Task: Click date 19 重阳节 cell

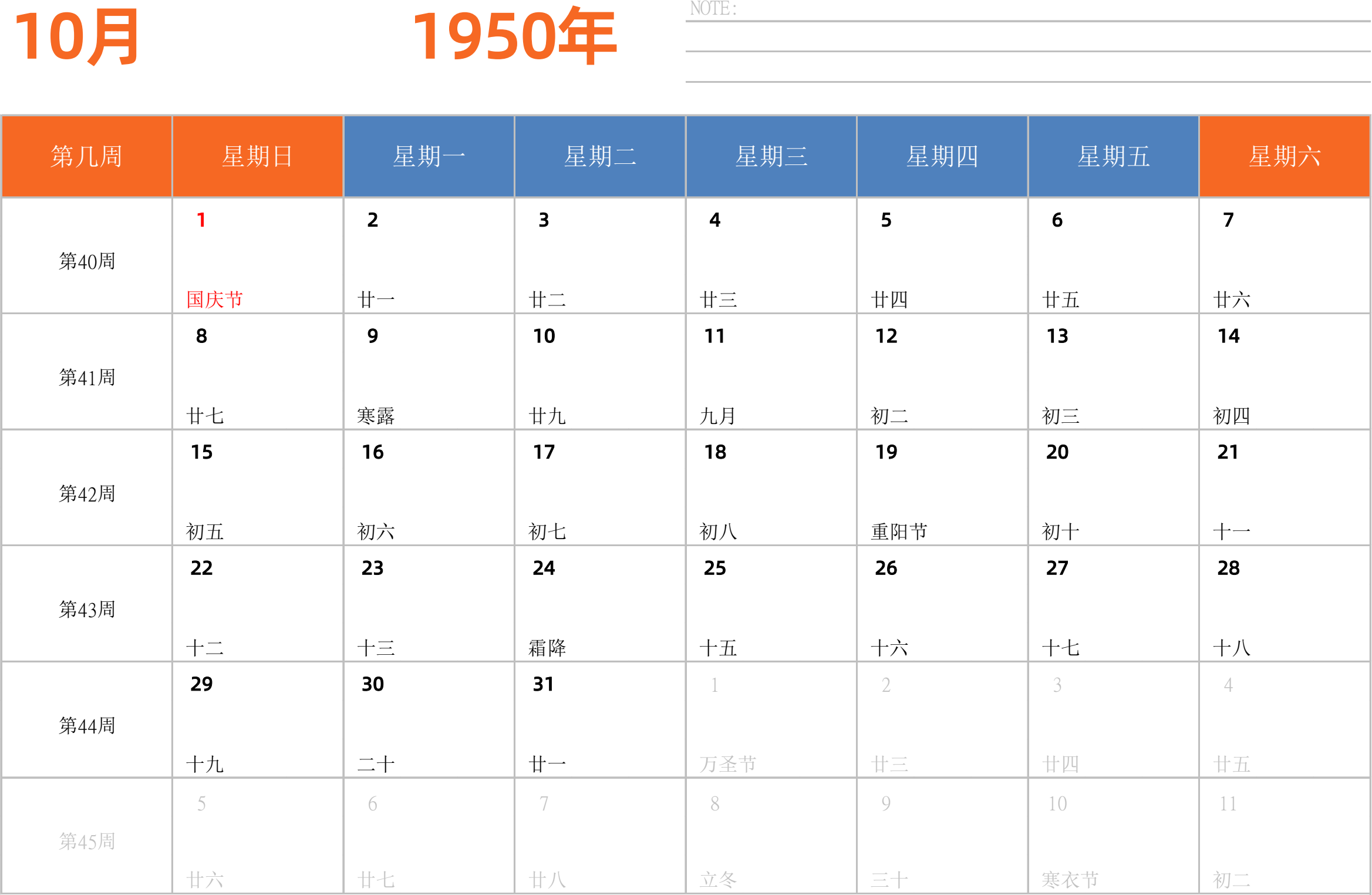Action: tap(942, 489)
